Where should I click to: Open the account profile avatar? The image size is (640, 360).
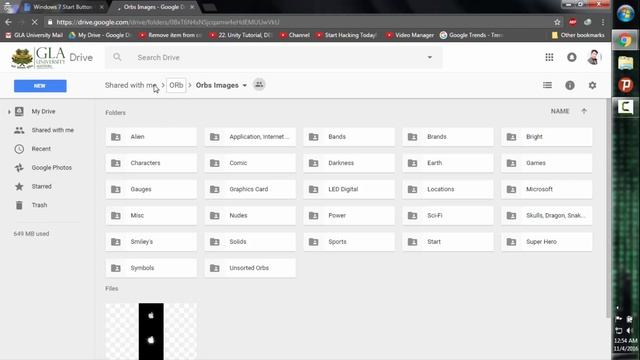click(x=594, y=58)
